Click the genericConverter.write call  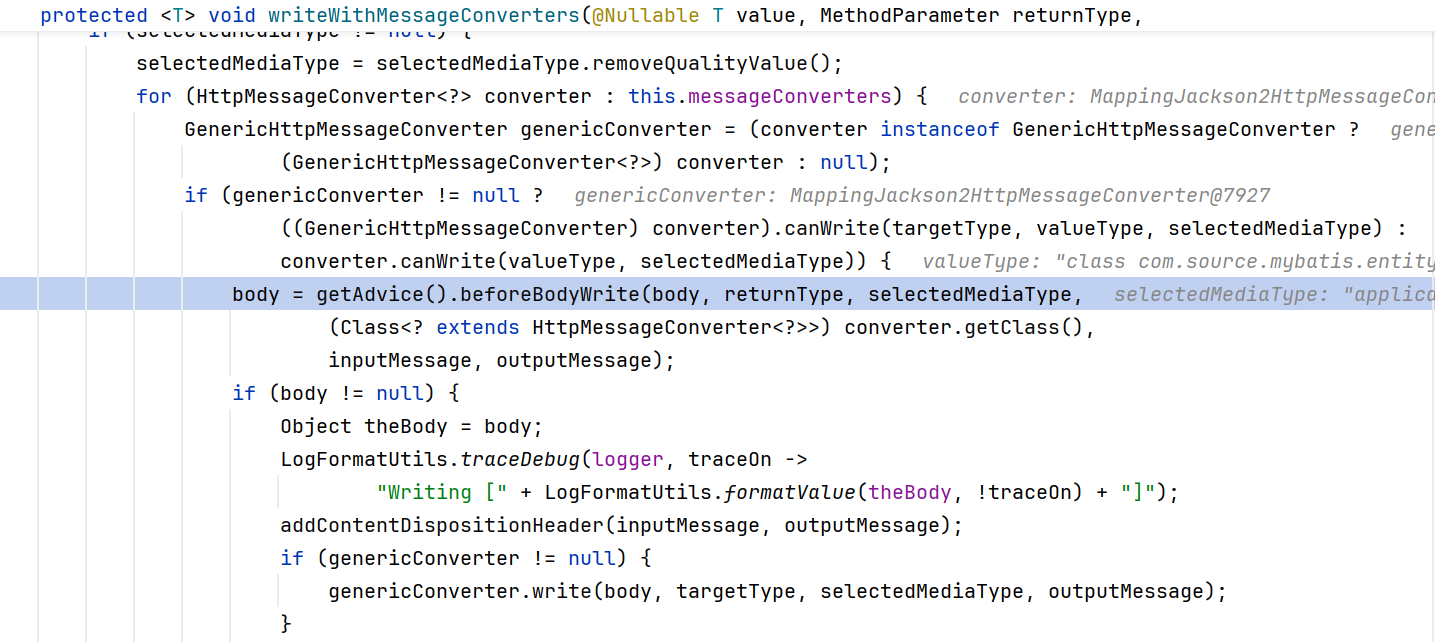[460, 591]
